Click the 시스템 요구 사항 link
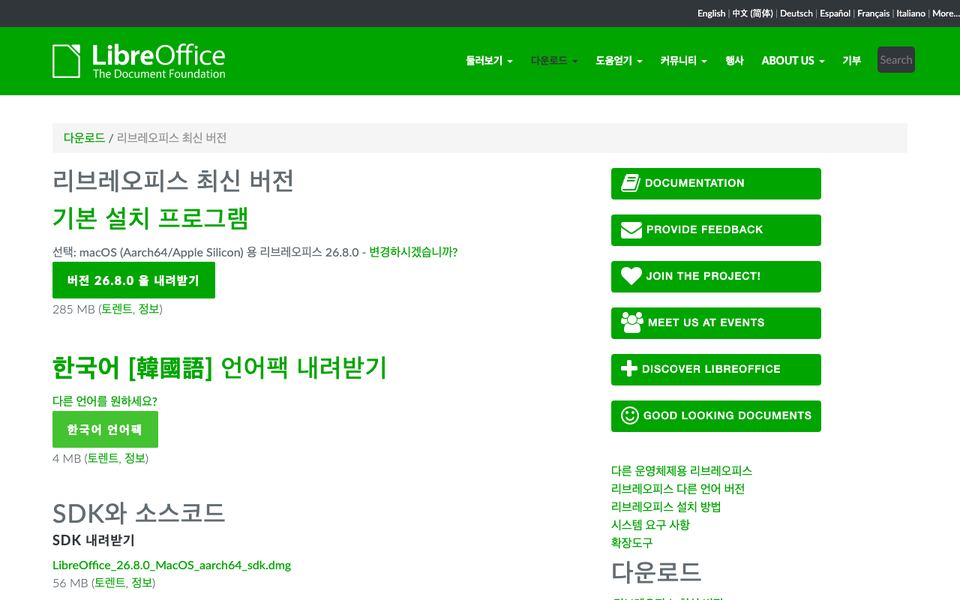 pyautogui.click(x=650, y=525)
